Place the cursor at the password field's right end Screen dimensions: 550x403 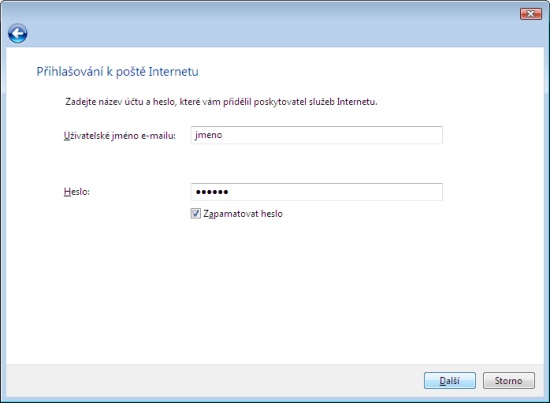437,192
